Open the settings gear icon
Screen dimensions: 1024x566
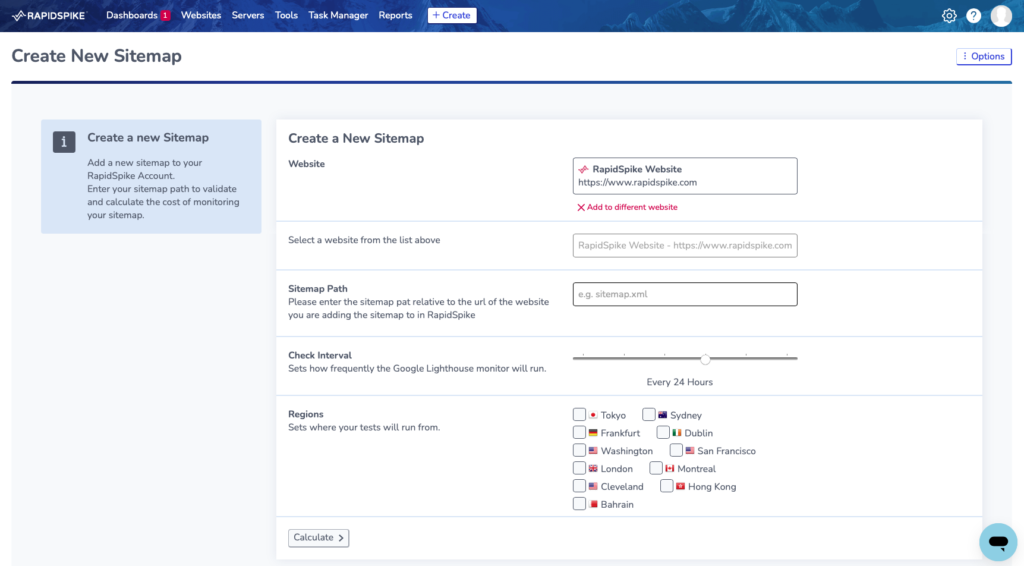949,16
